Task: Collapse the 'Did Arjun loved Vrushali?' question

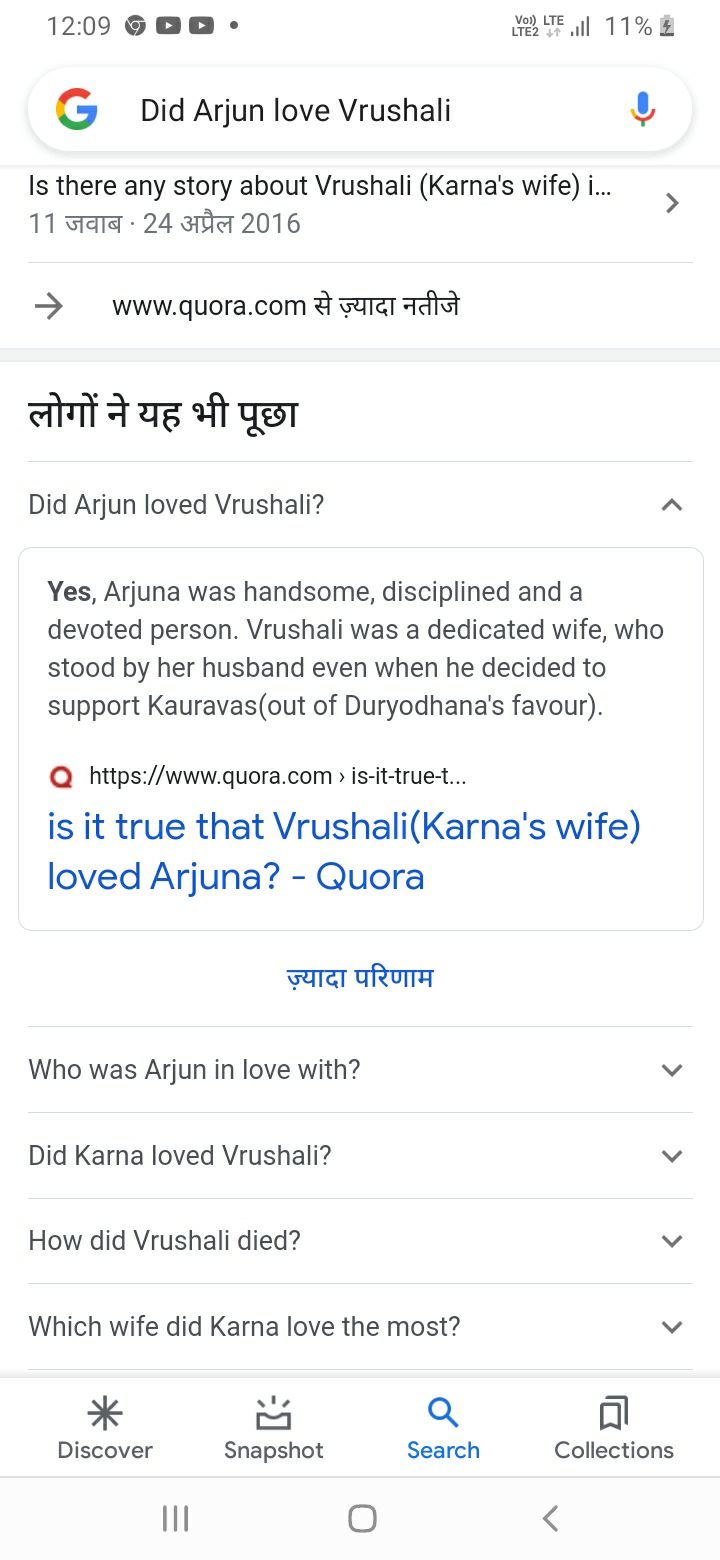Action: point(672,505)
